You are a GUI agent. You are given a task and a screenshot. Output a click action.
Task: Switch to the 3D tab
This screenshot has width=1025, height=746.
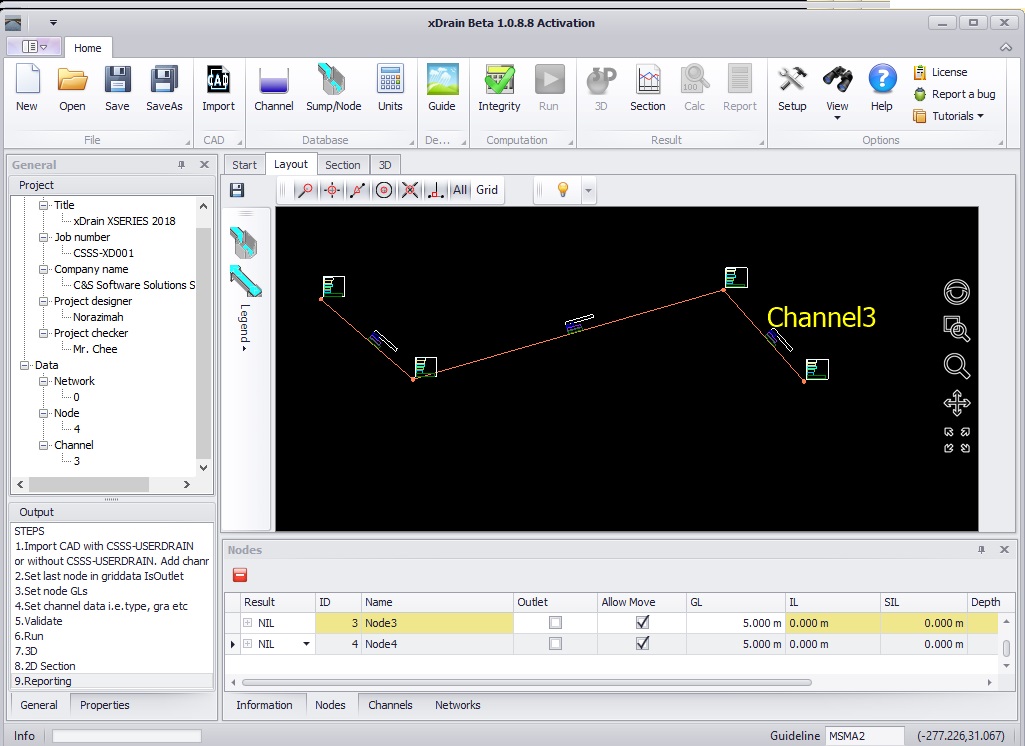point(384,165)
